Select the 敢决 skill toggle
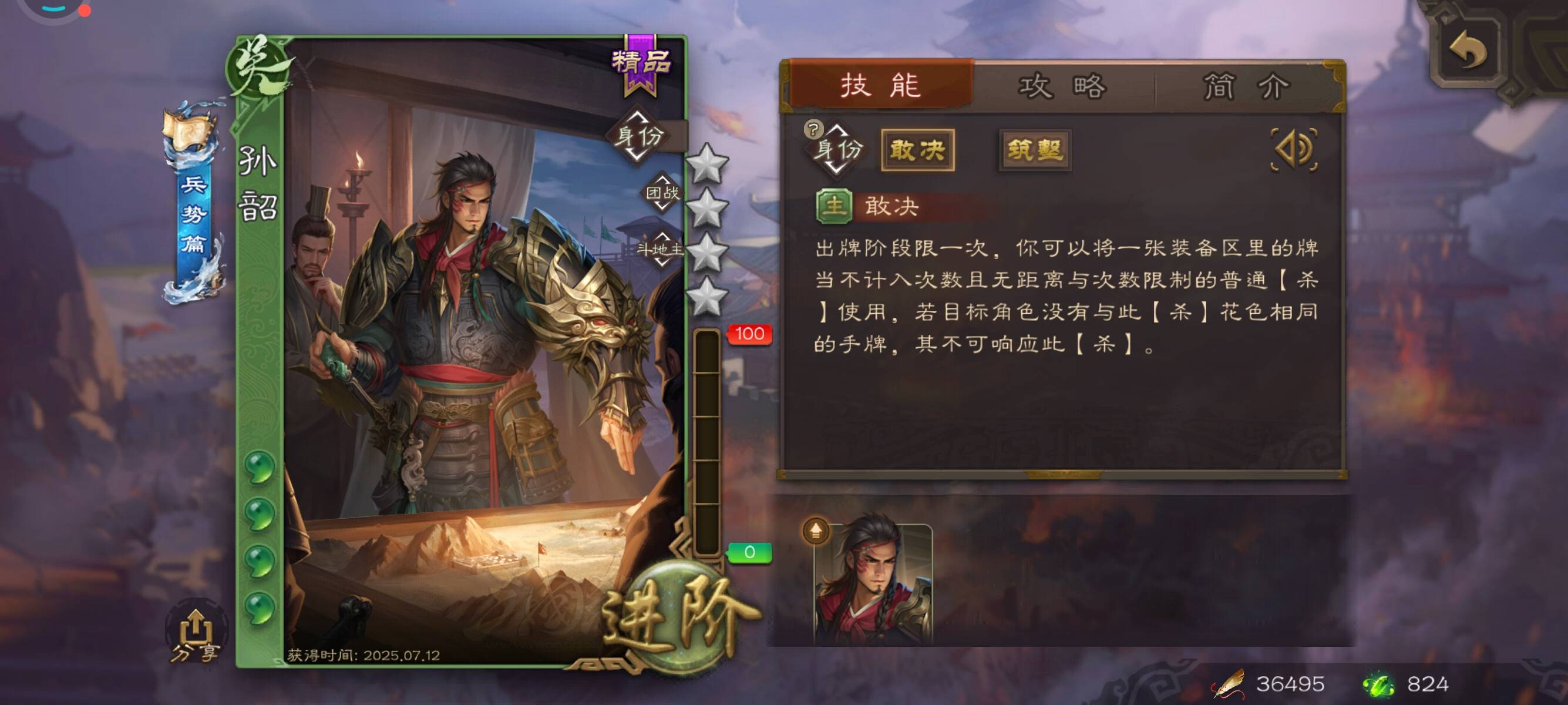1568x705 pixels. pos(917,150)
